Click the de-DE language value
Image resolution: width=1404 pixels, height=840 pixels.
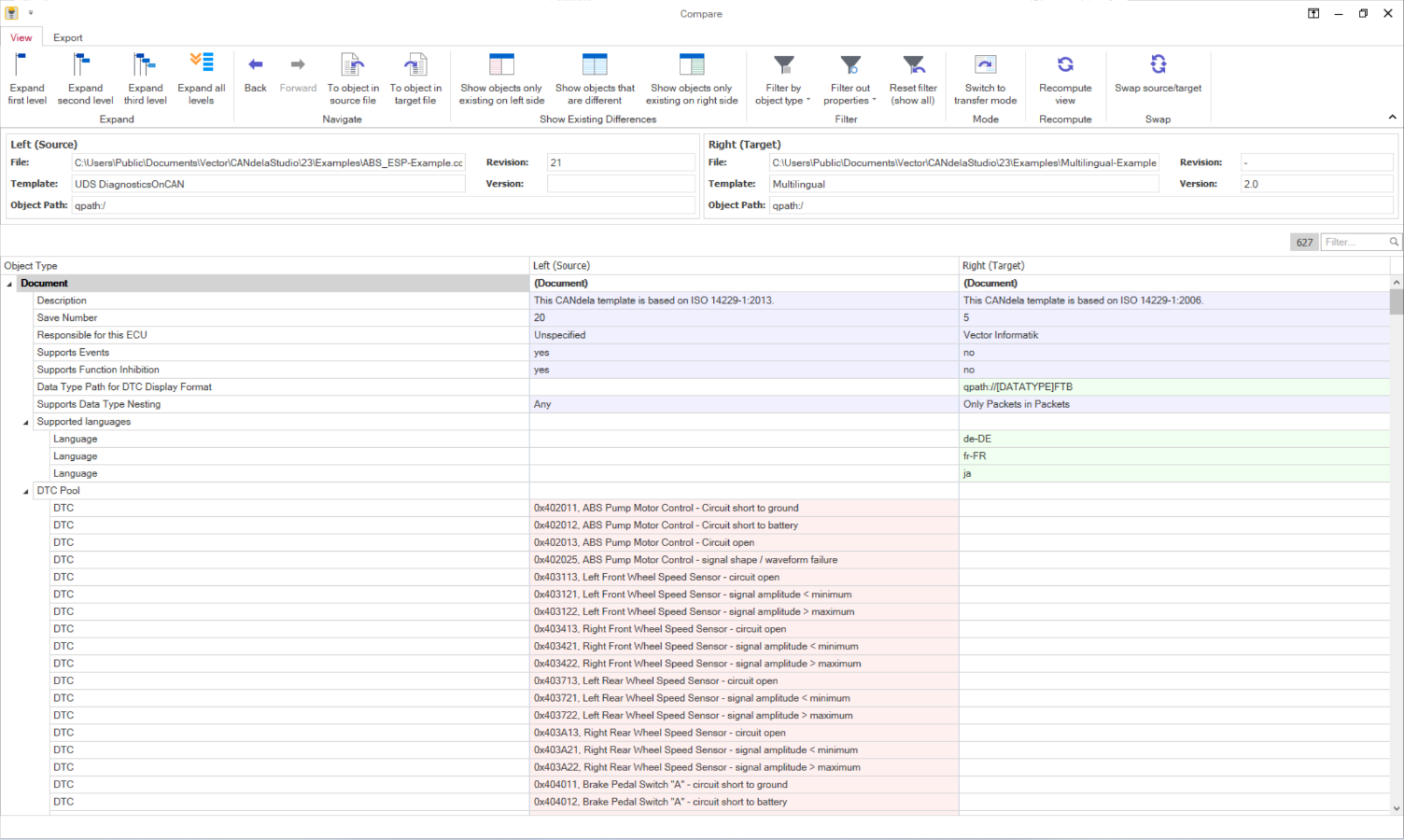tap(977, 439)
